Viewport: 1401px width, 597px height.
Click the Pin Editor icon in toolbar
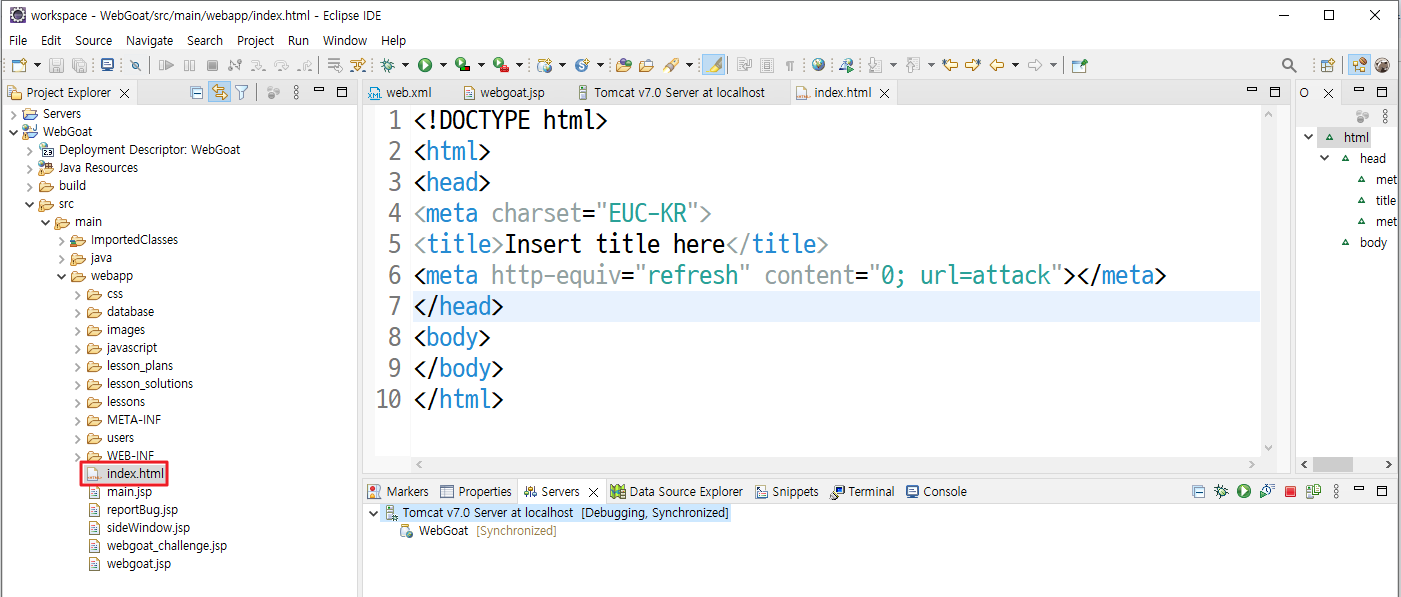pos(1079,65)
